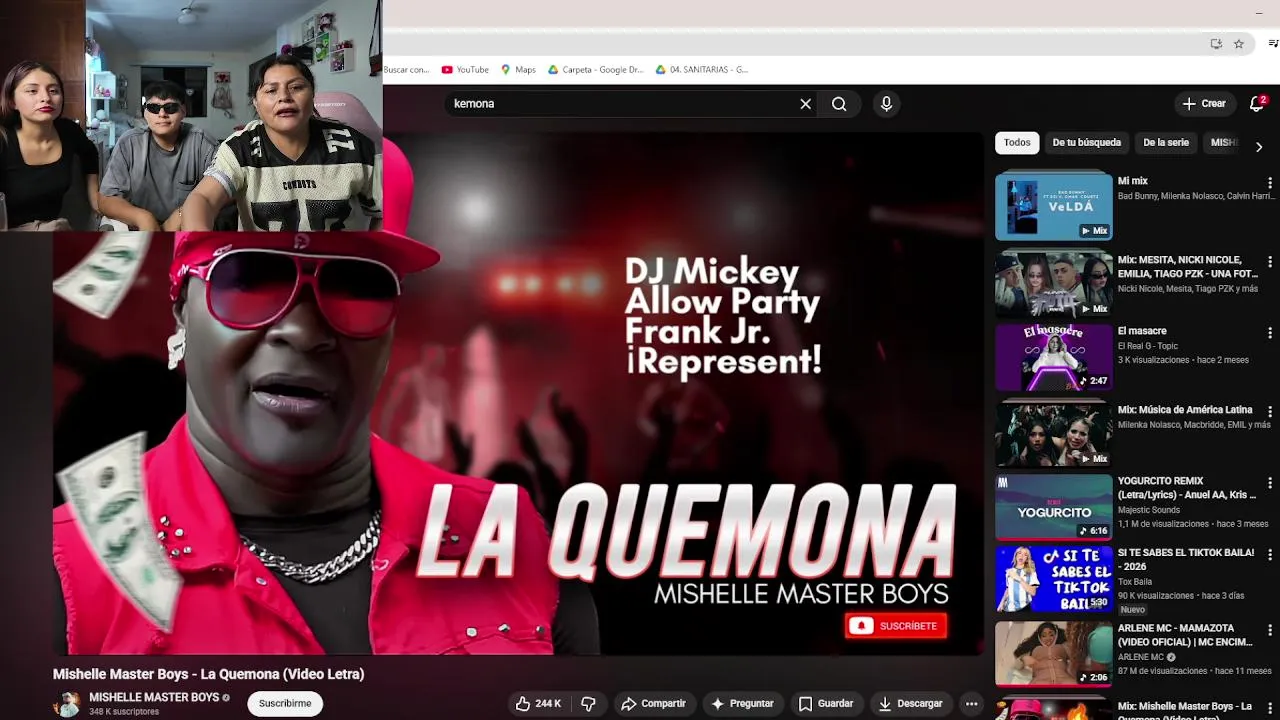Dislike the video with thumbs down
Image resolution: width=1280 pixels, height=720 pixels.
click(588, 704)
